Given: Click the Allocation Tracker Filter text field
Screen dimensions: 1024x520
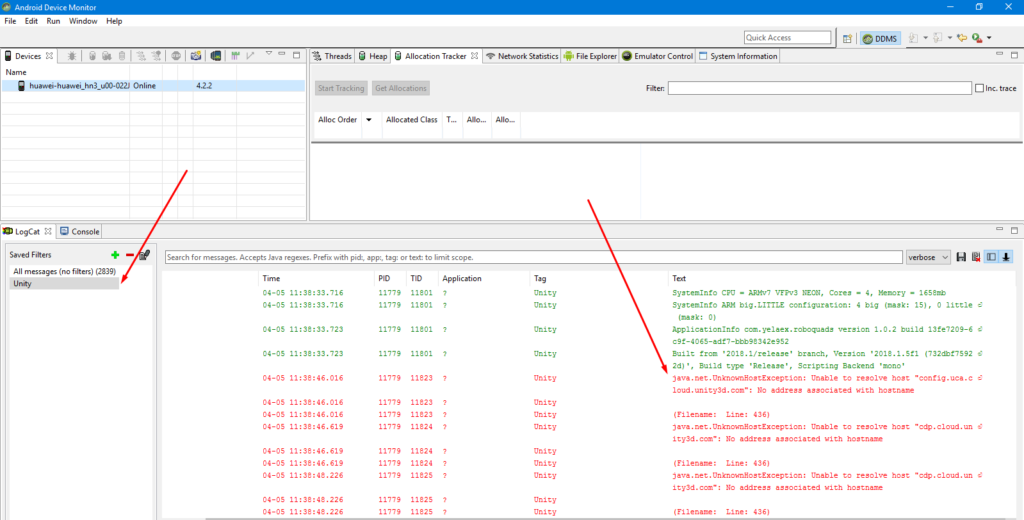Looking at the screenshot, I should (820, 88).
